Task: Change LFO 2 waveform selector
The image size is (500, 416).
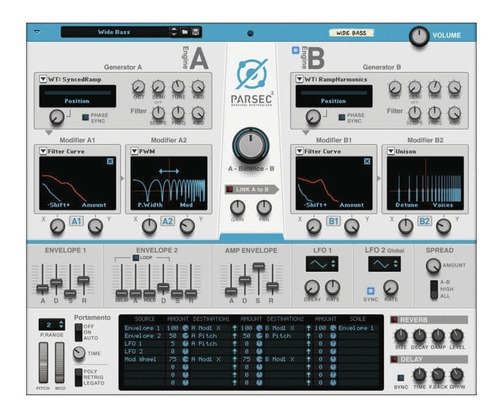Action: [x=384, y=264]
